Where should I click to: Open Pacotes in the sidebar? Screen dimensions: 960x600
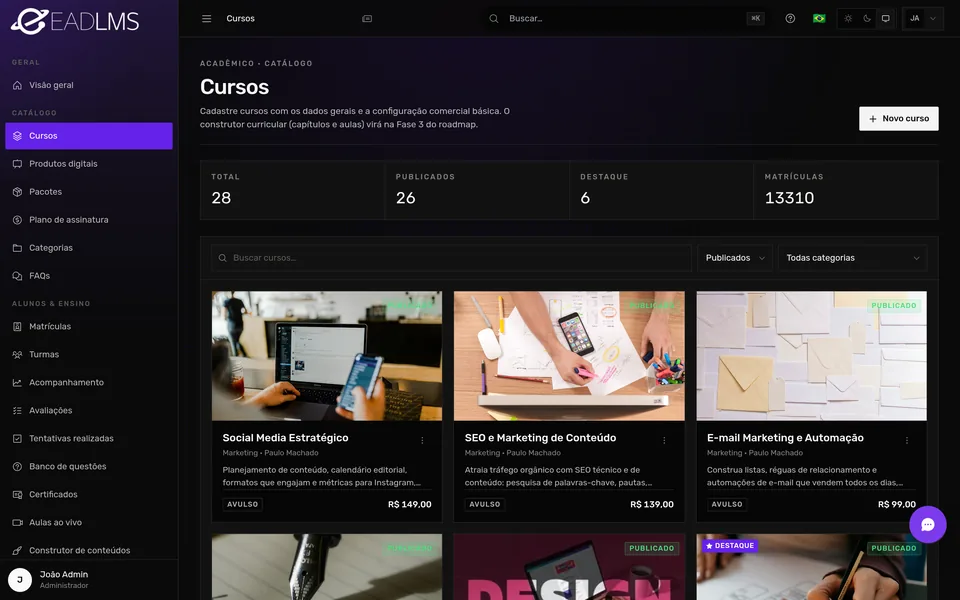click(x=89, y=192)
